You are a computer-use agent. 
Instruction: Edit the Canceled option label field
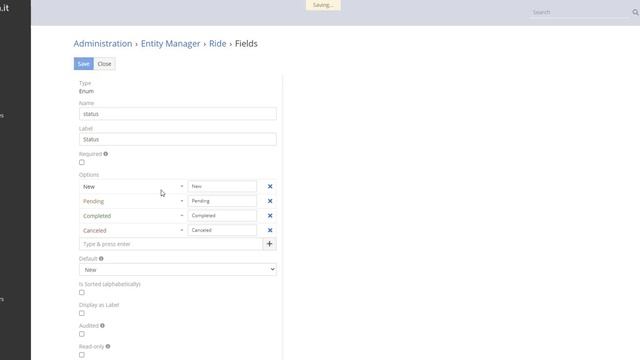[222, 230]
